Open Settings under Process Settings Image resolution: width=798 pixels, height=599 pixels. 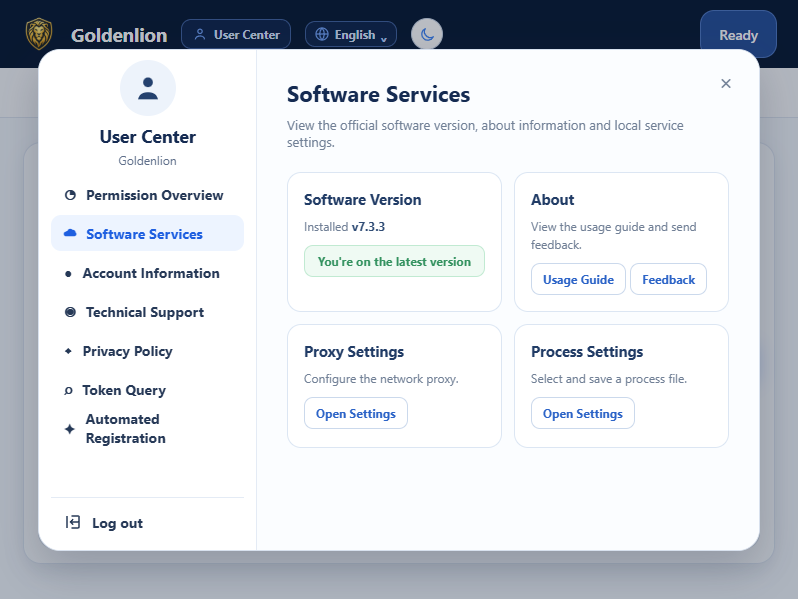[583, 413]
